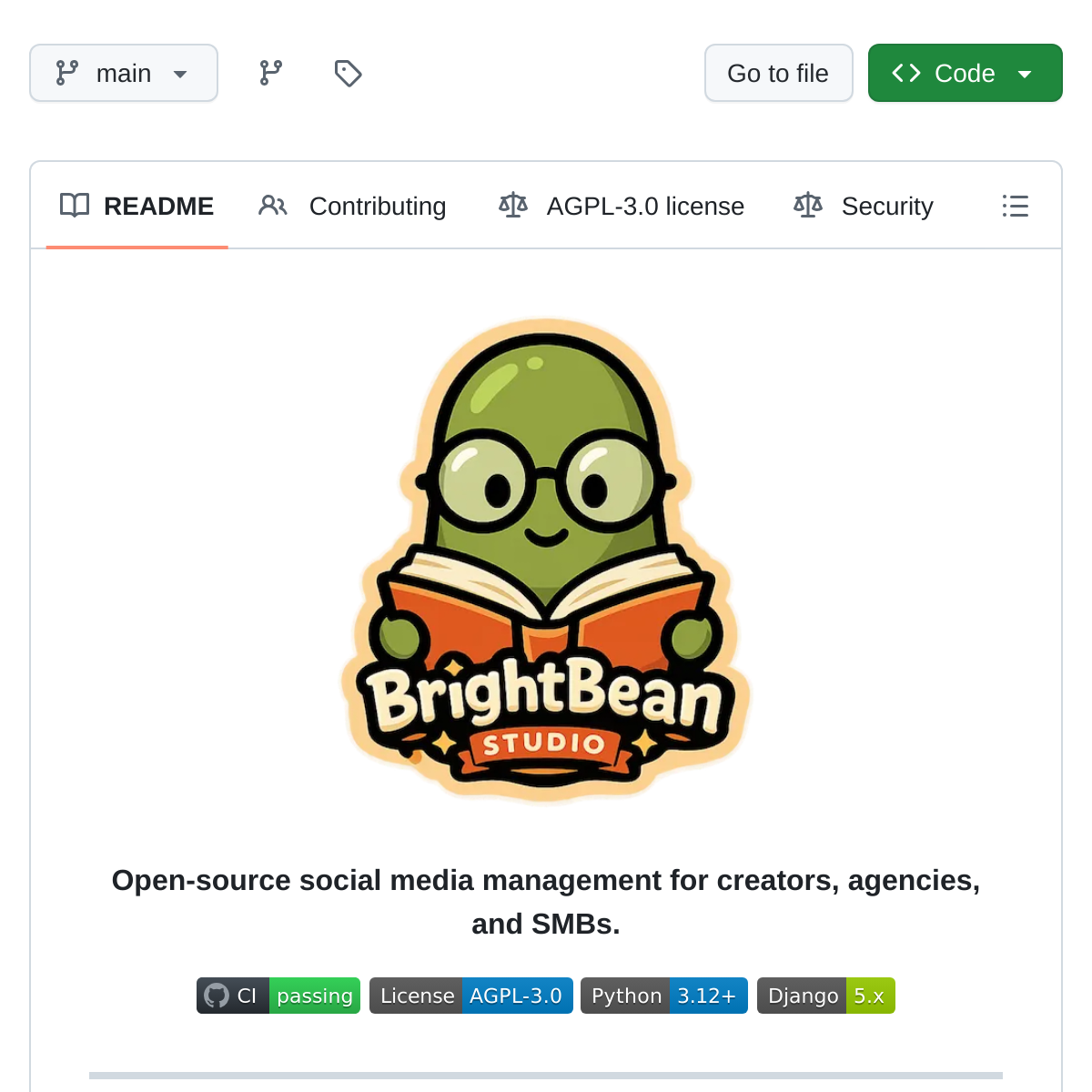Click the people icon beside Contributing
Image resolution: width=1092 pixels, height=1092 pixels.
coord(272,206)
